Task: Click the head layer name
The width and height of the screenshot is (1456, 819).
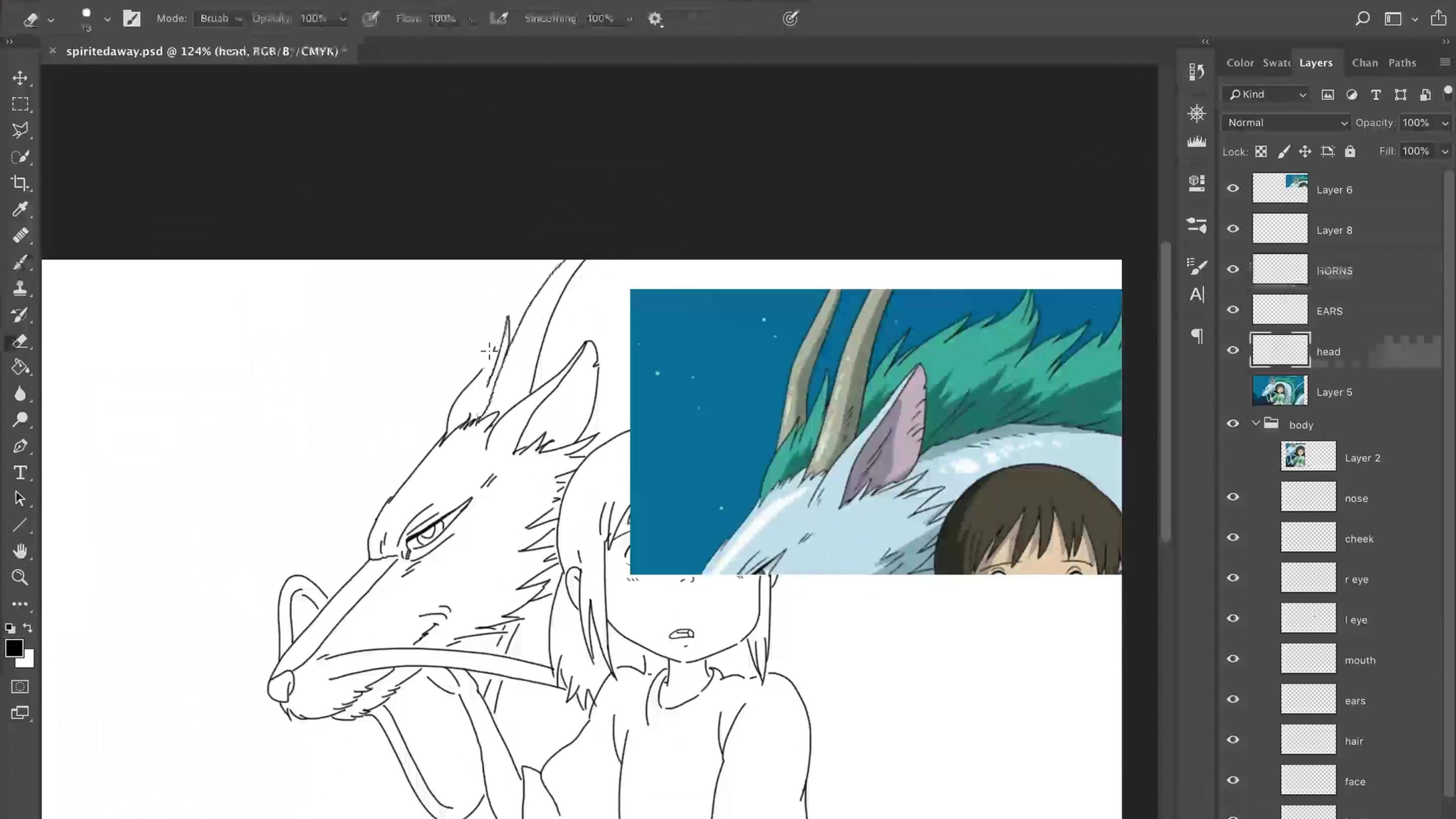Action: 1328,351
